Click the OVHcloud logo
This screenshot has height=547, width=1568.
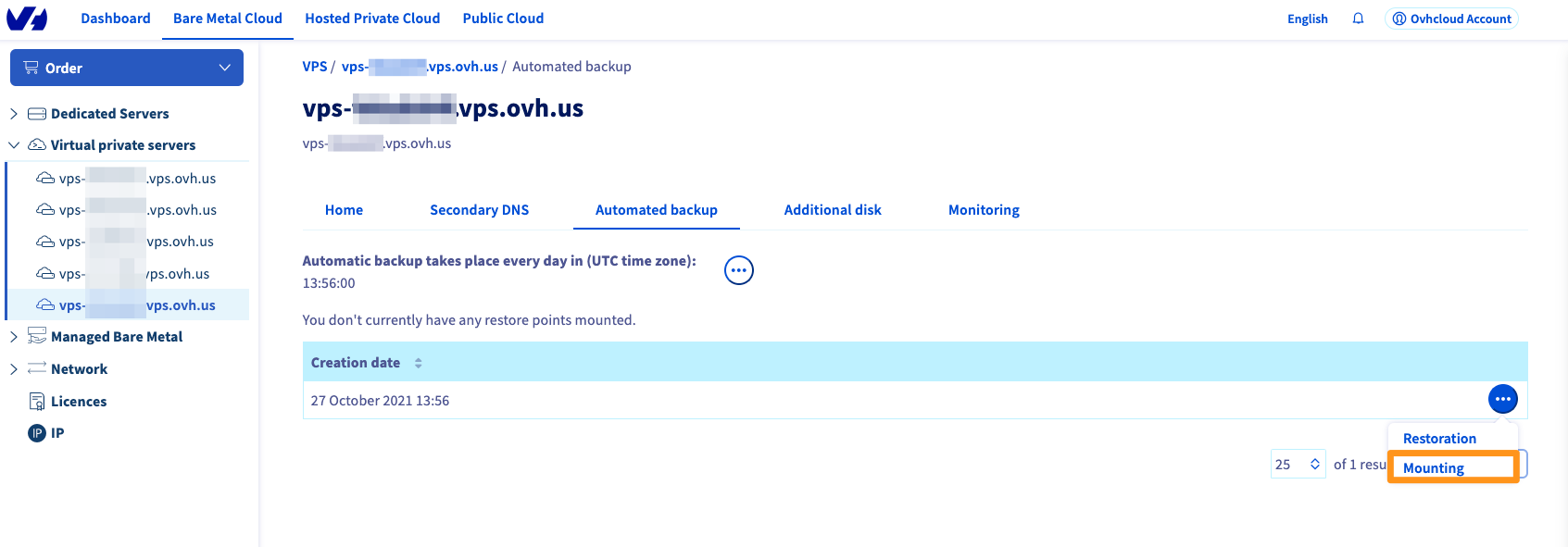point(27,19)
